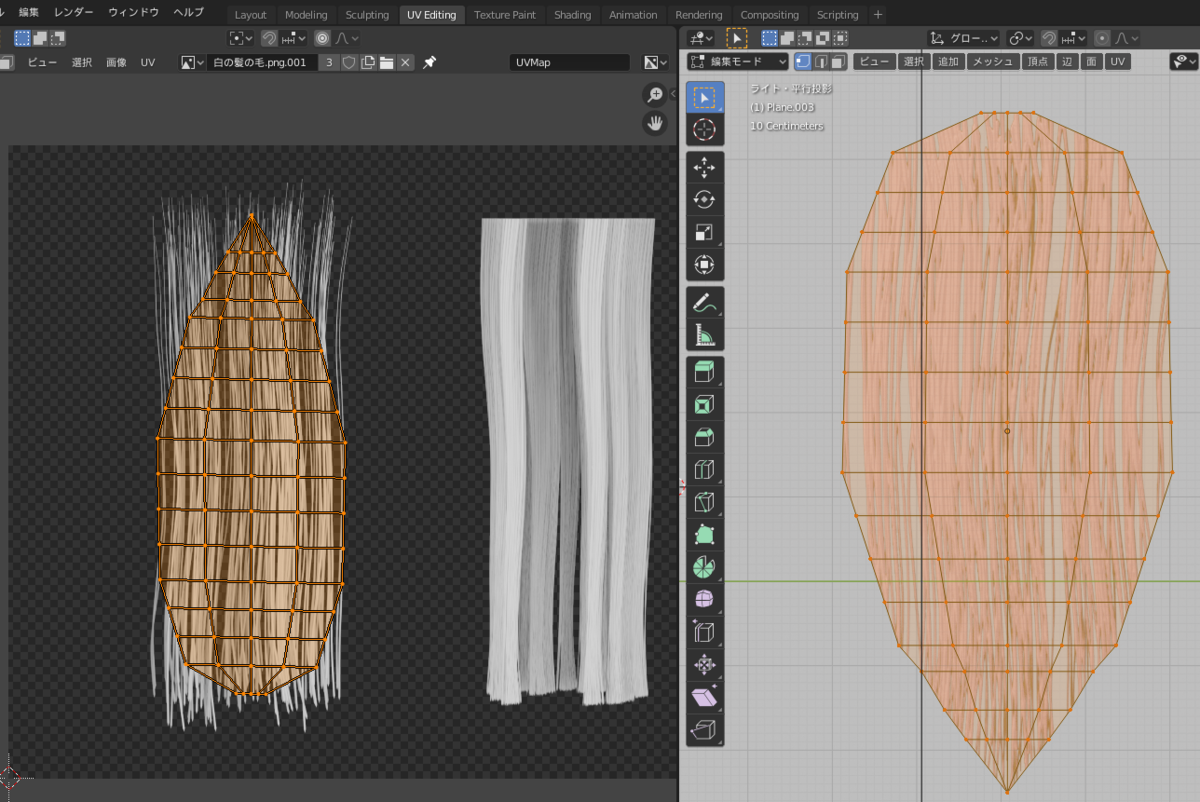Open the ウィンドウ menu in top bar
Viewport: 1200px width, 802px height.
click(x=133, y=12)
